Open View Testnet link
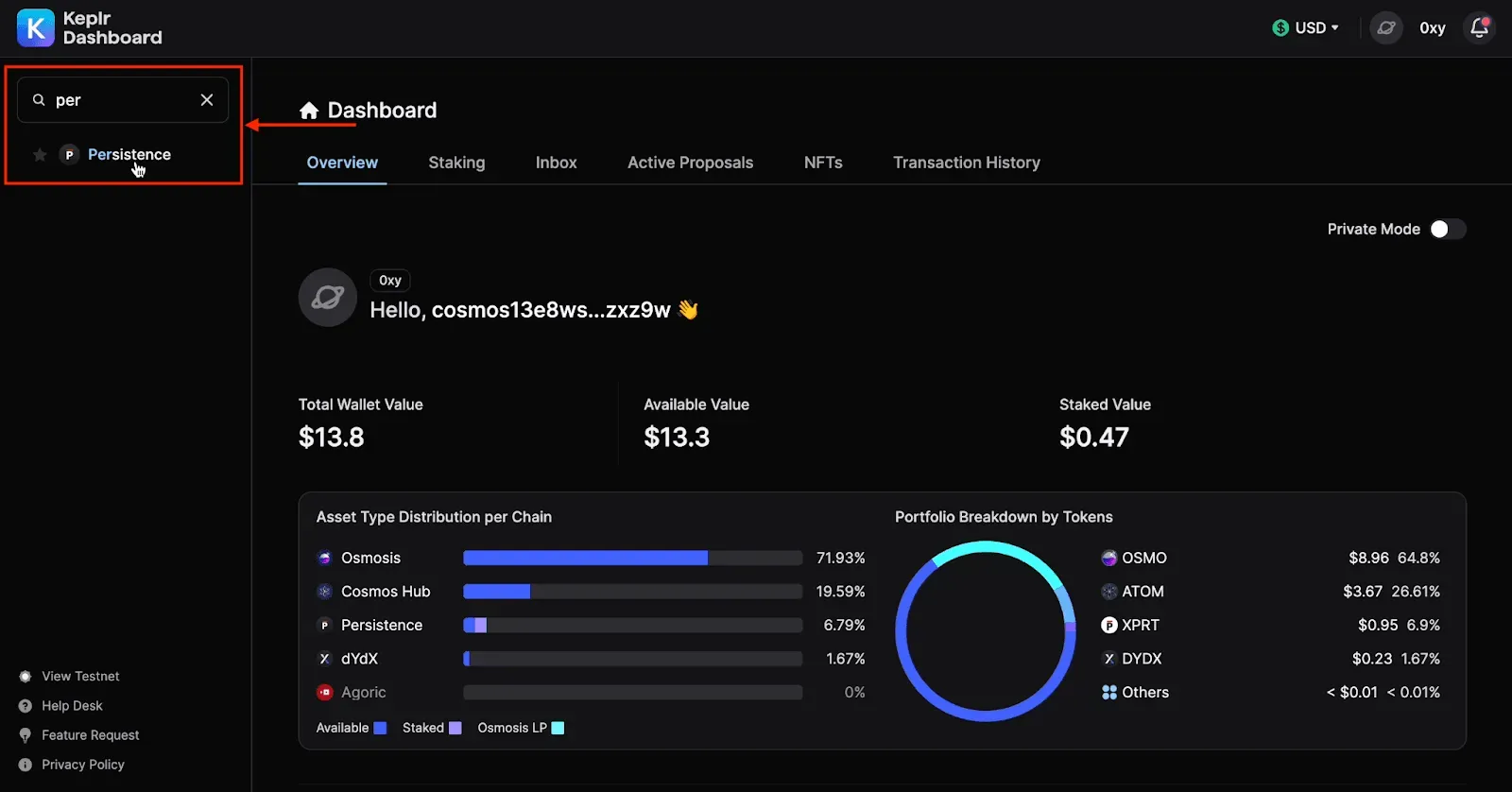The image size is (1512, 792). pos(80,677)
